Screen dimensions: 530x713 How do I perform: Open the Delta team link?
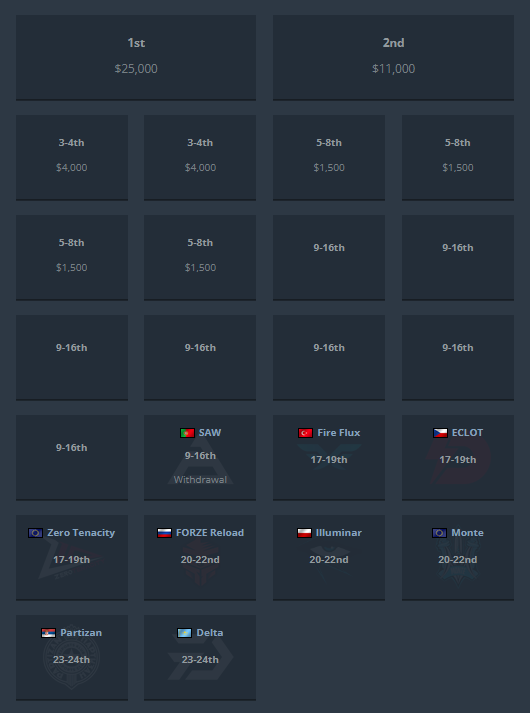(x=210, y=633)
